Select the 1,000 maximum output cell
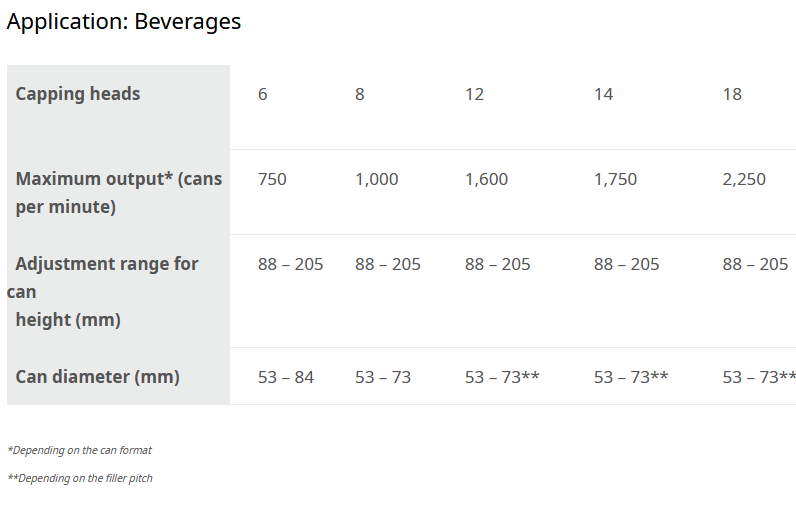This screenshot has width=796, height=517. pos(377,180)
